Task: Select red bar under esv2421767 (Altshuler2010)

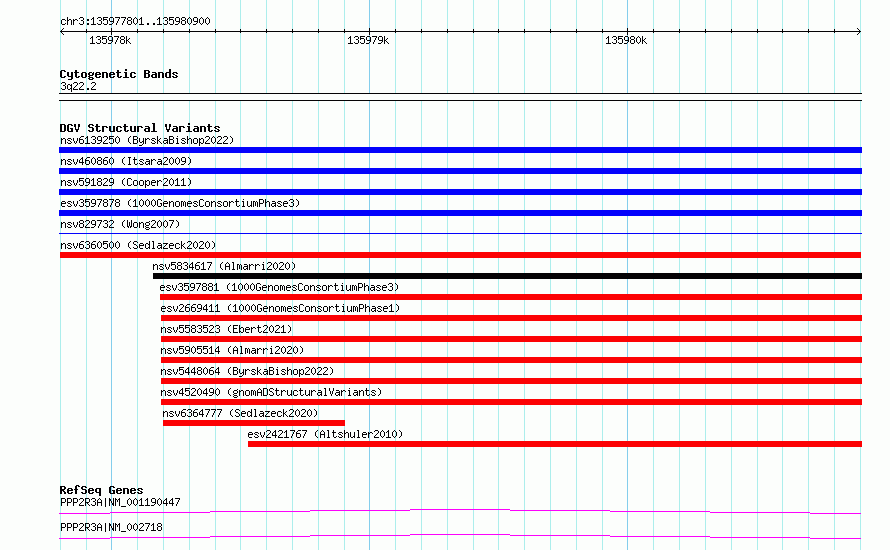Action: [555, 444]
